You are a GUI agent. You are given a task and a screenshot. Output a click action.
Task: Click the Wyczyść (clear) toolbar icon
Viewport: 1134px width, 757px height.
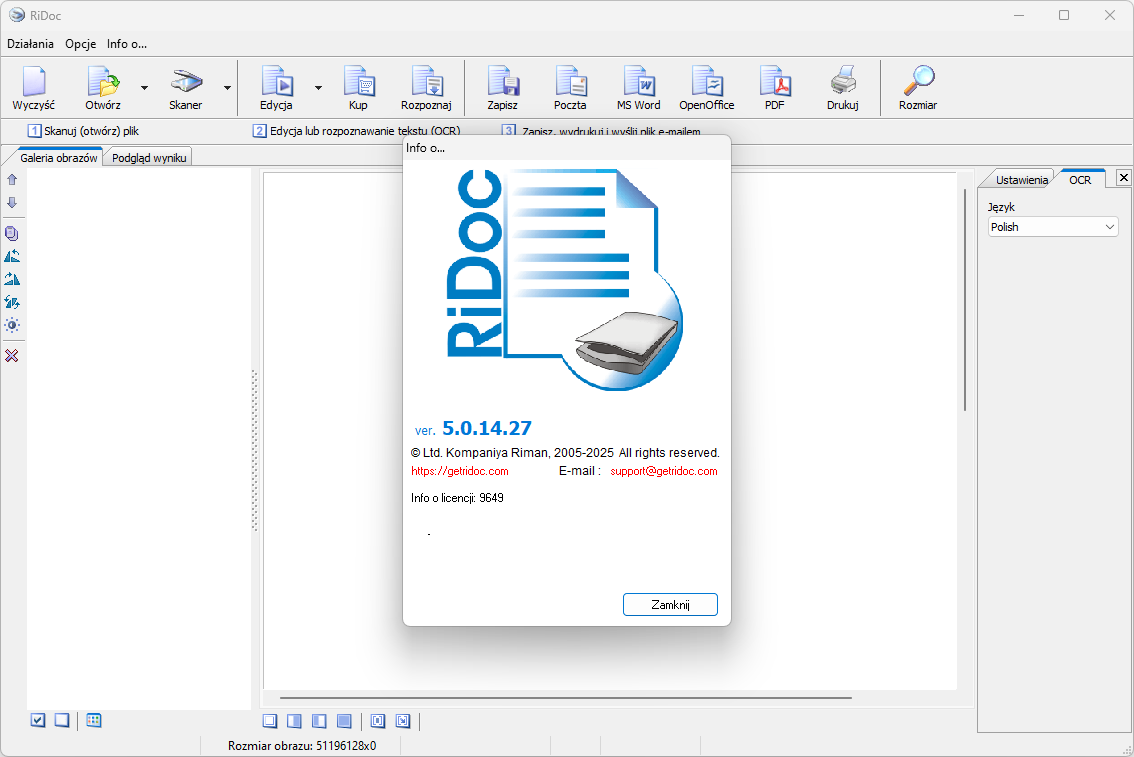click(33, 81)
